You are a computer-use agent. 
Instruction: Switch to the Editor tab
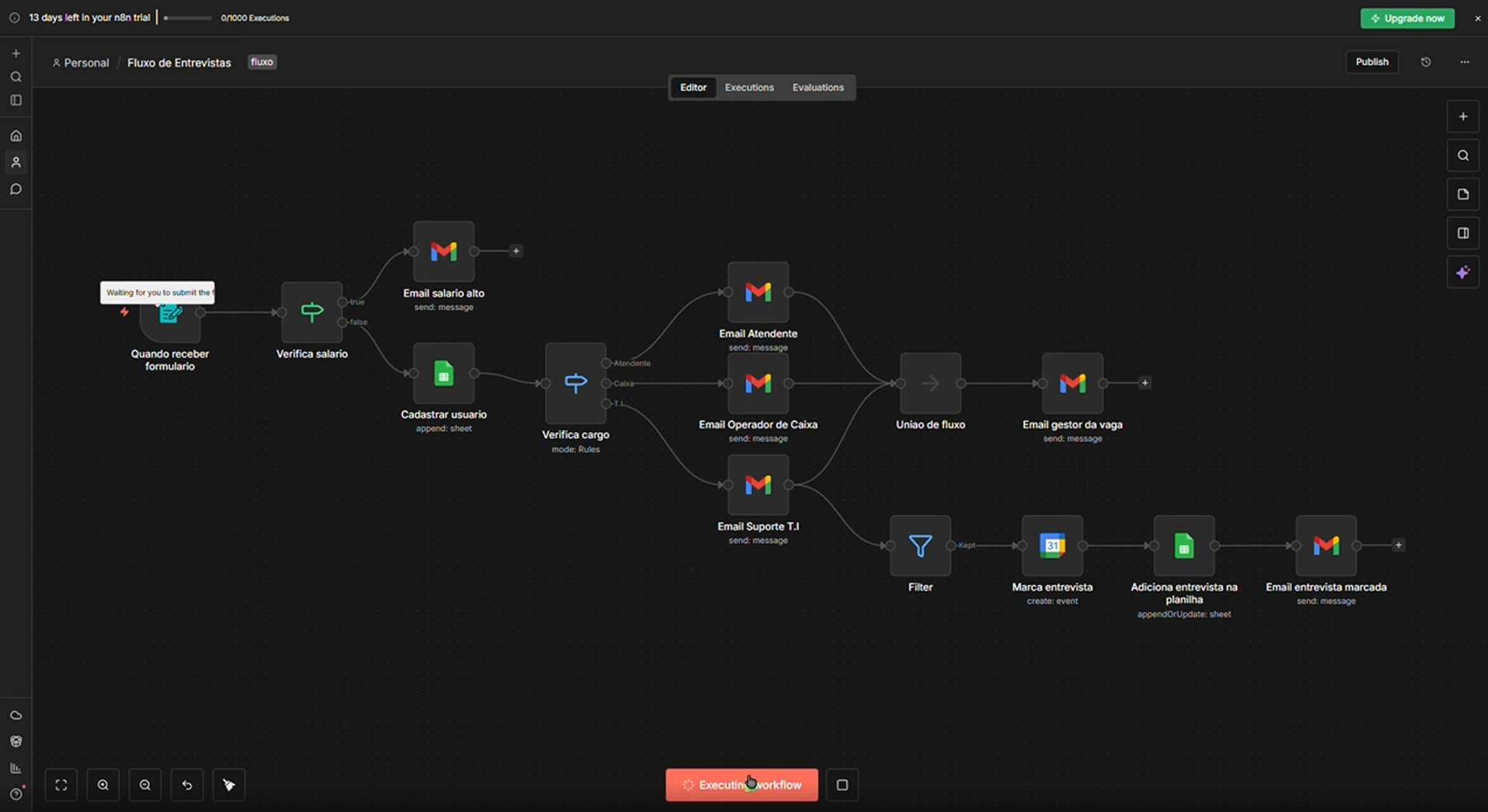693,88
